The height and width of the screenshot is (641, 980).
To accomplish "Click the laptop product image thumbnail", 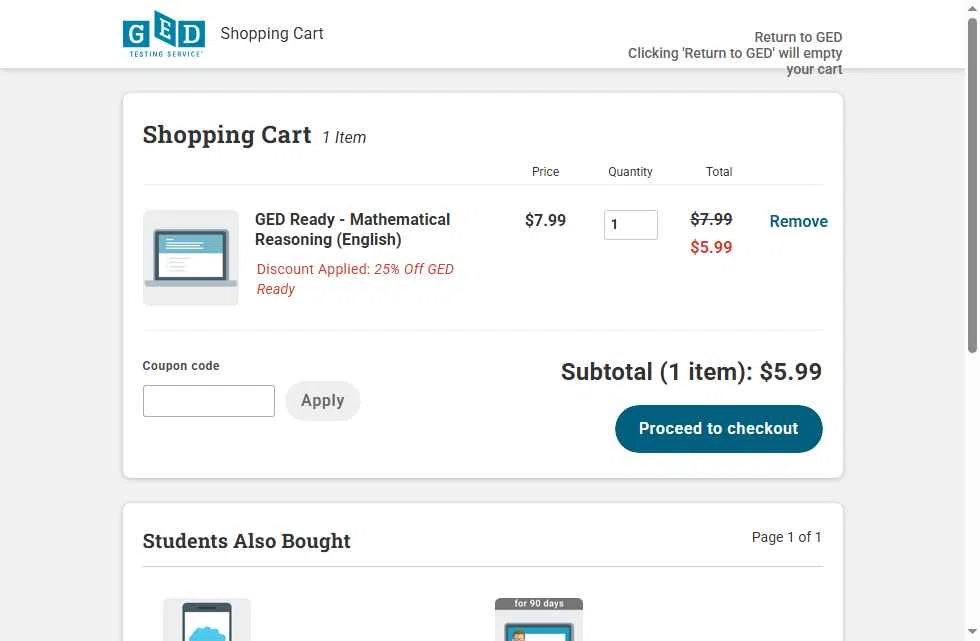I will tap(191, 258).
